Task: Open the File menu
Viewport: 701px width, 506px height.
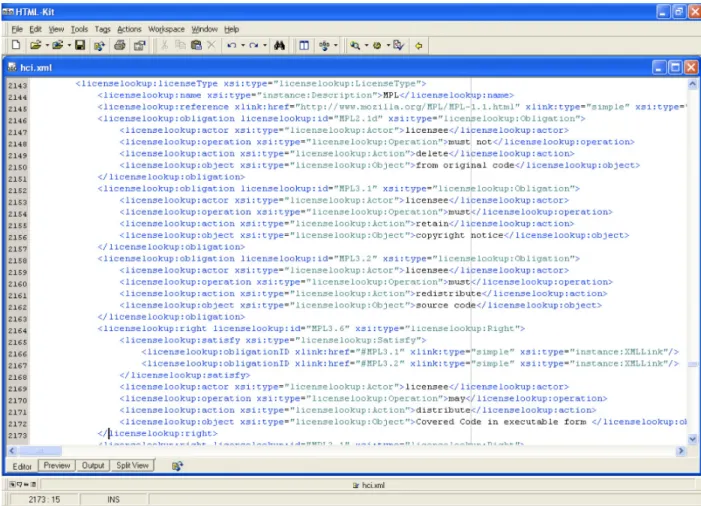Action: pyautogui.click(x=17, y=29)
